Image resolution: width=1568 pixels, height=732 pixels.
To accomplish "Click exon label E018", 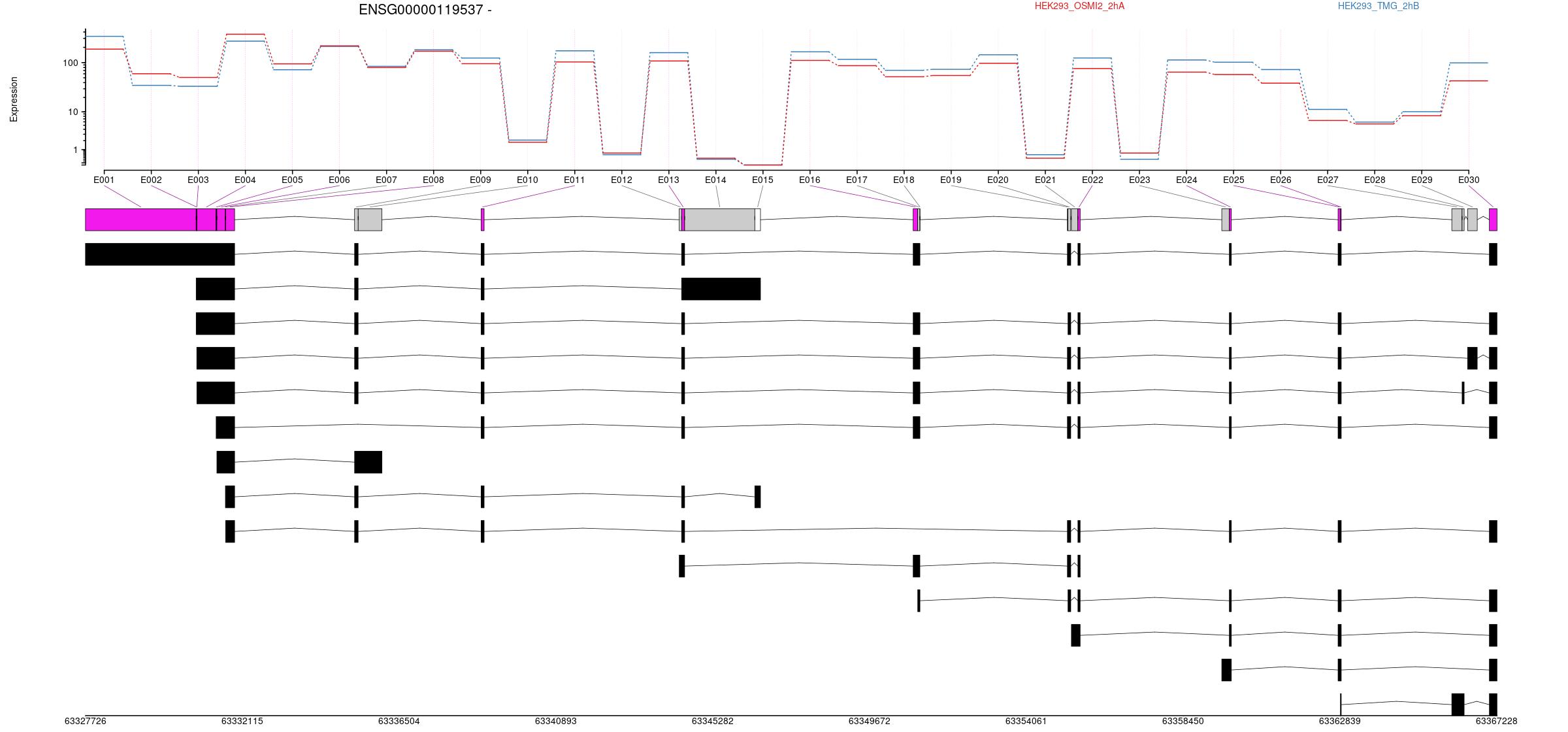I will (904, 180).
